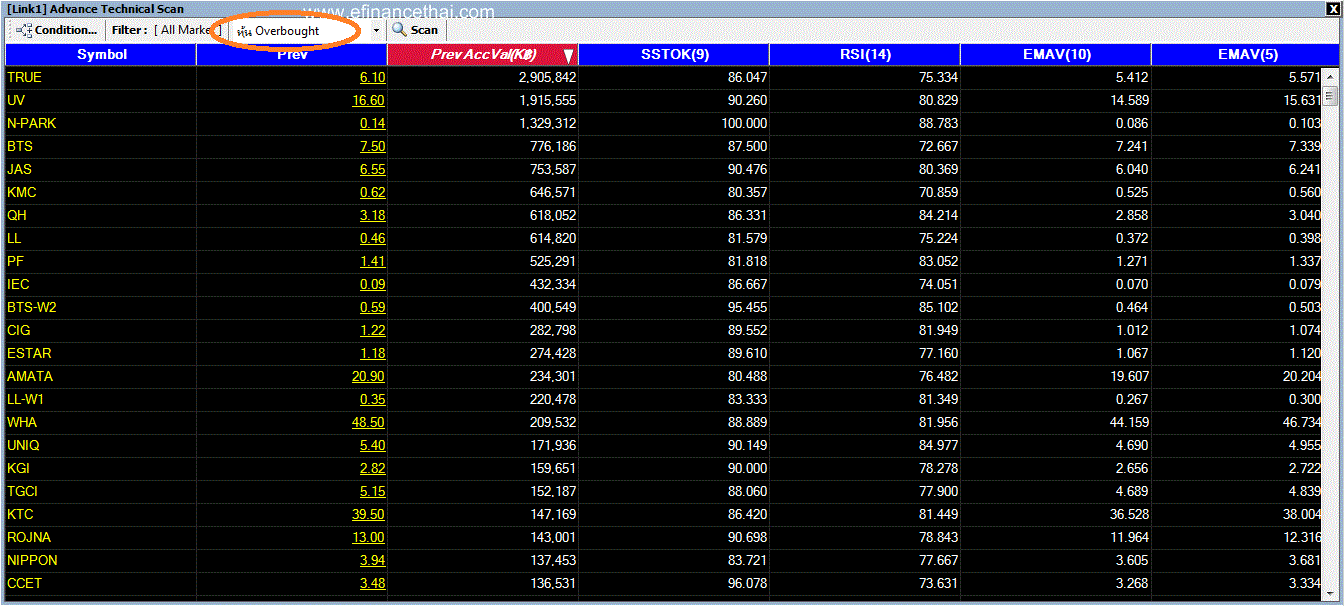This screenshot has height=606, width=1344.
Task: Click the vertical scrollbar thumb
Action: 1330,96
